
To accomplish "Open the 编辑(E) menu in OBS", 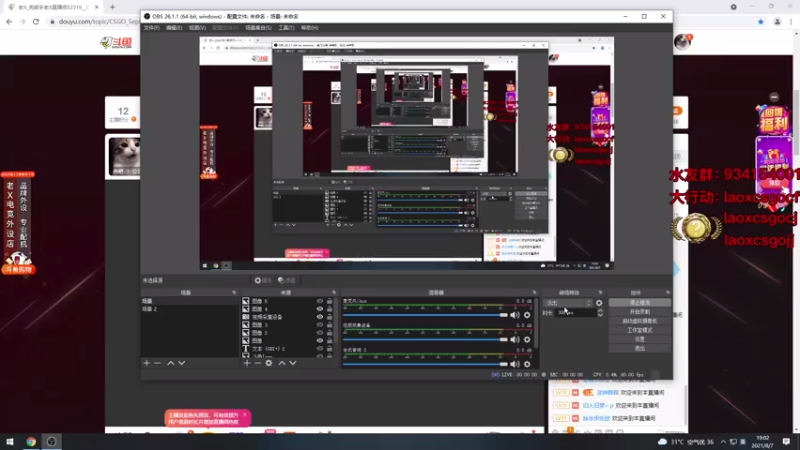I will 174,28.
